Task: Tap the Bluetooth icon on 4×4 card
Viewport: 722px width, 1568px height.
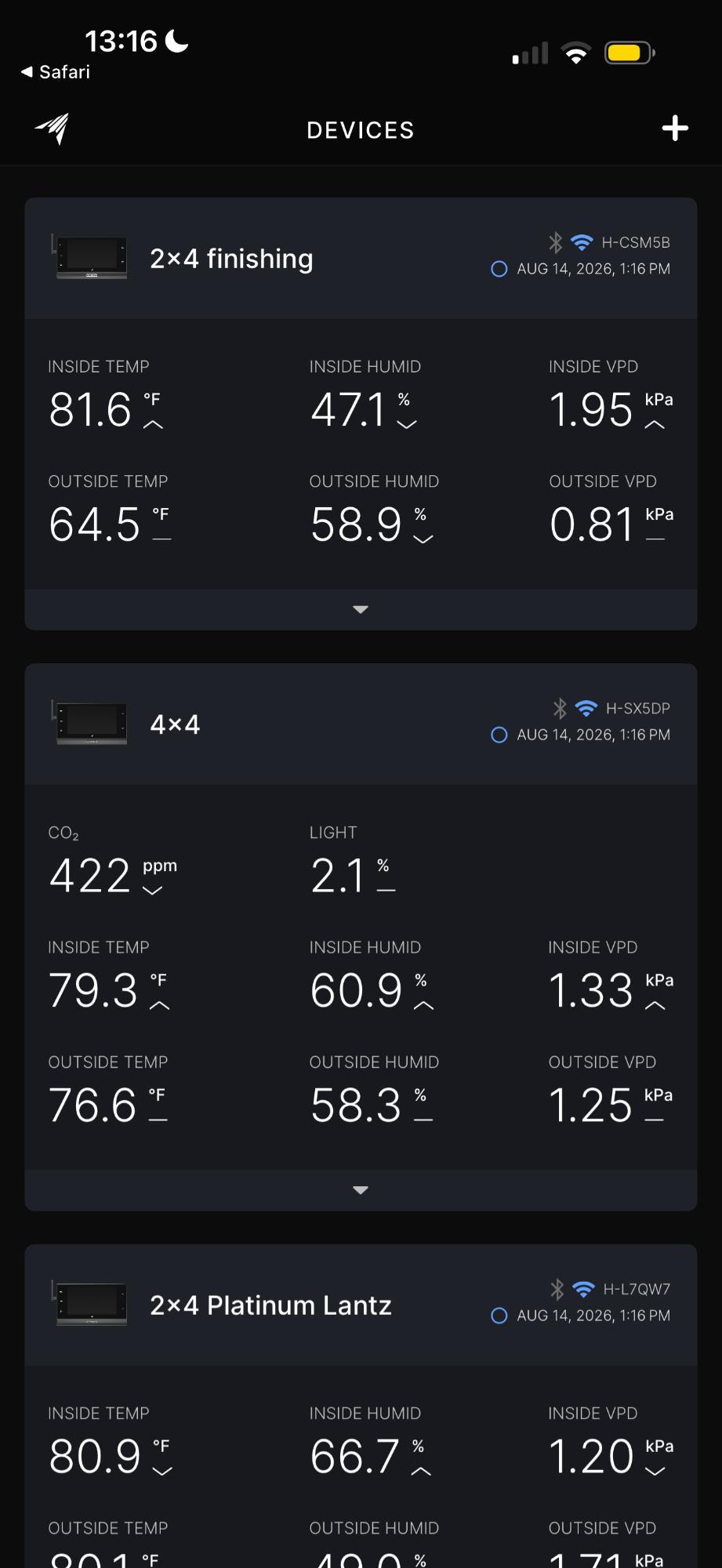Action: pyautogui.click(x=560, y=708)
